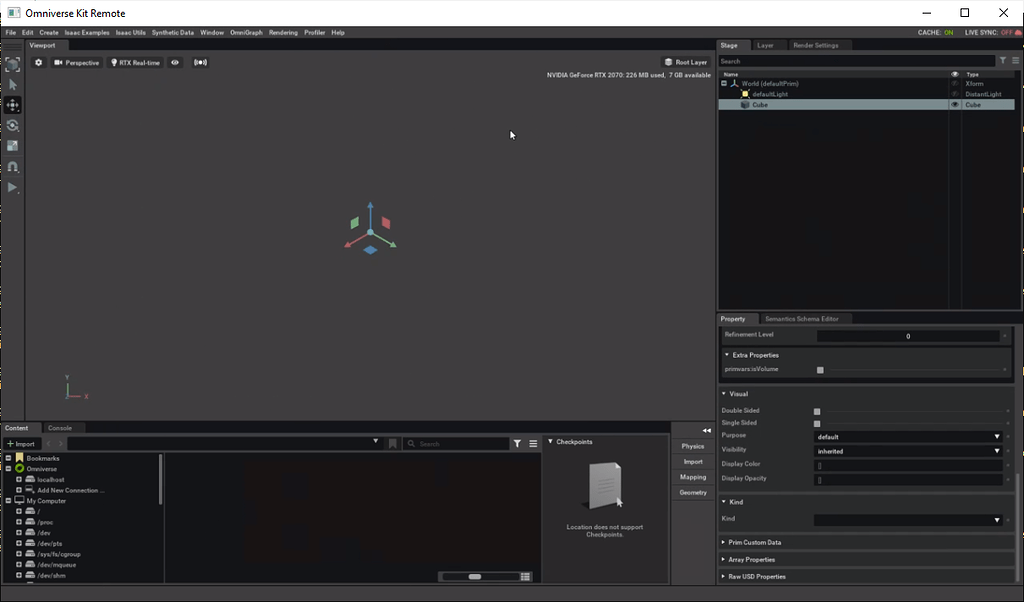Screen dimensions: 1024x602
Task: Click the Content bookmark icon
Action: click(392, 444)
